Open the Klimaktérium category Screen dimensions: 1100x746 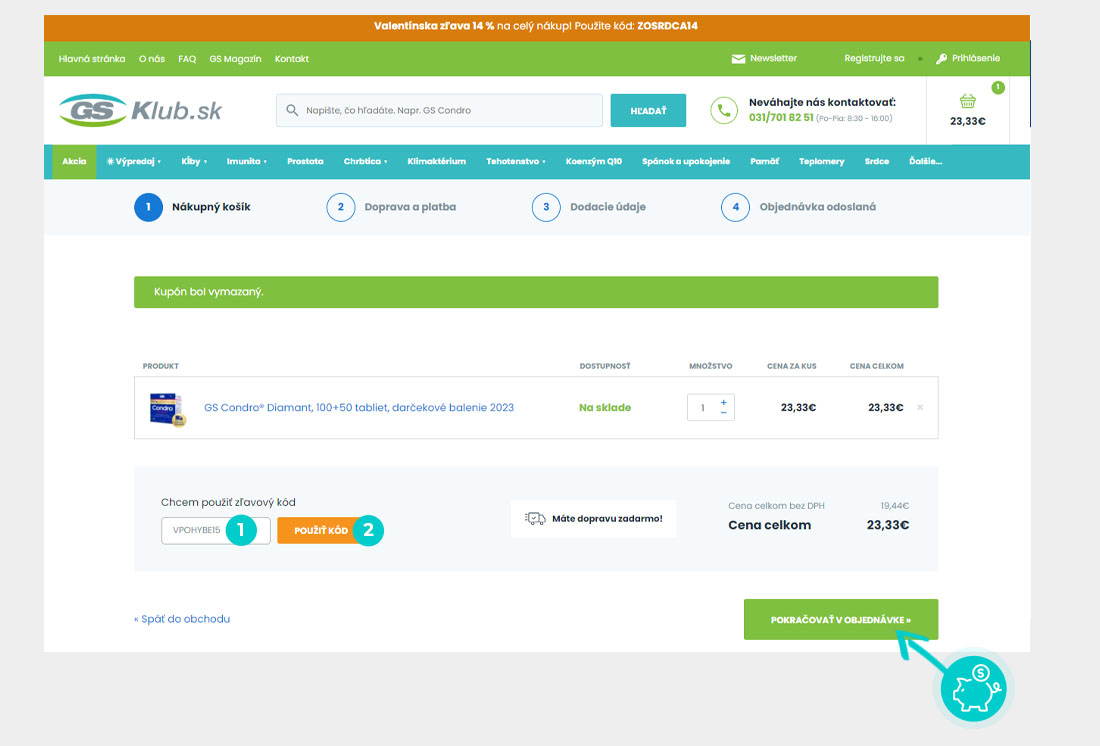pyautogui.click(x=436, y=161)
